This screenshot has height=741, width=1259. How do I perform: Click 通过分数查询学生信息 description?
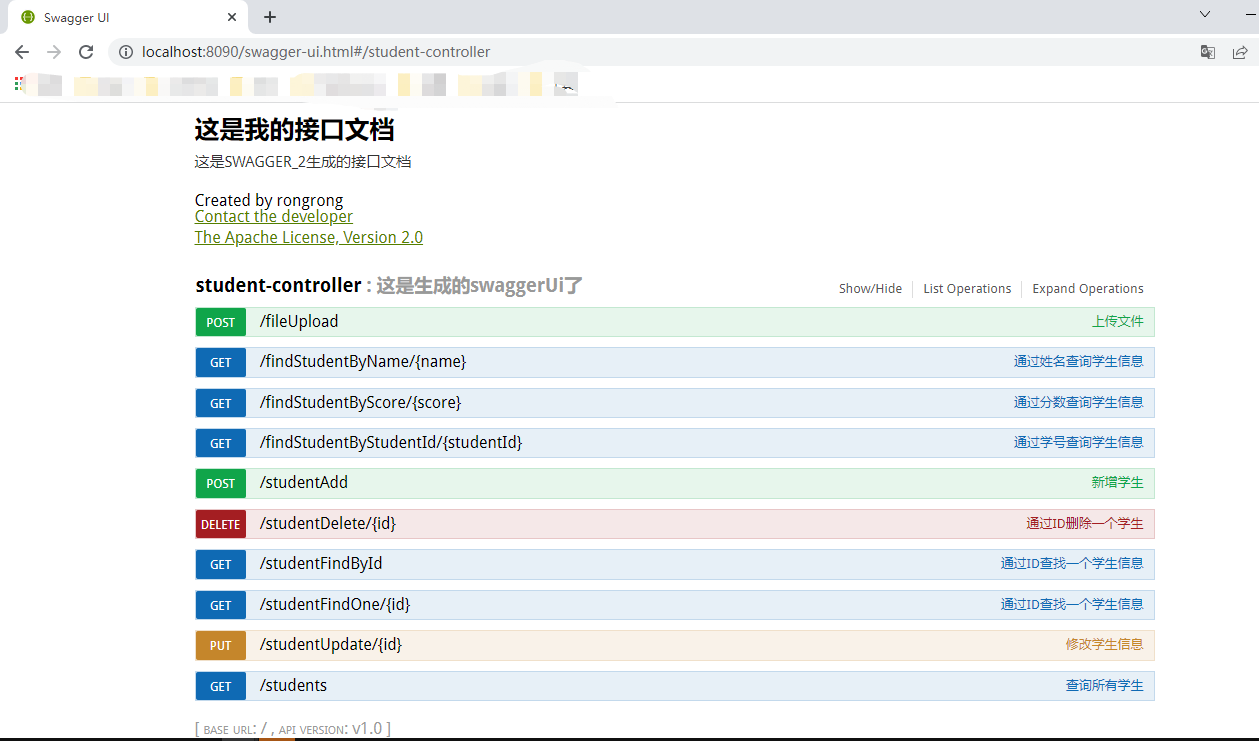click(1079, 402)
